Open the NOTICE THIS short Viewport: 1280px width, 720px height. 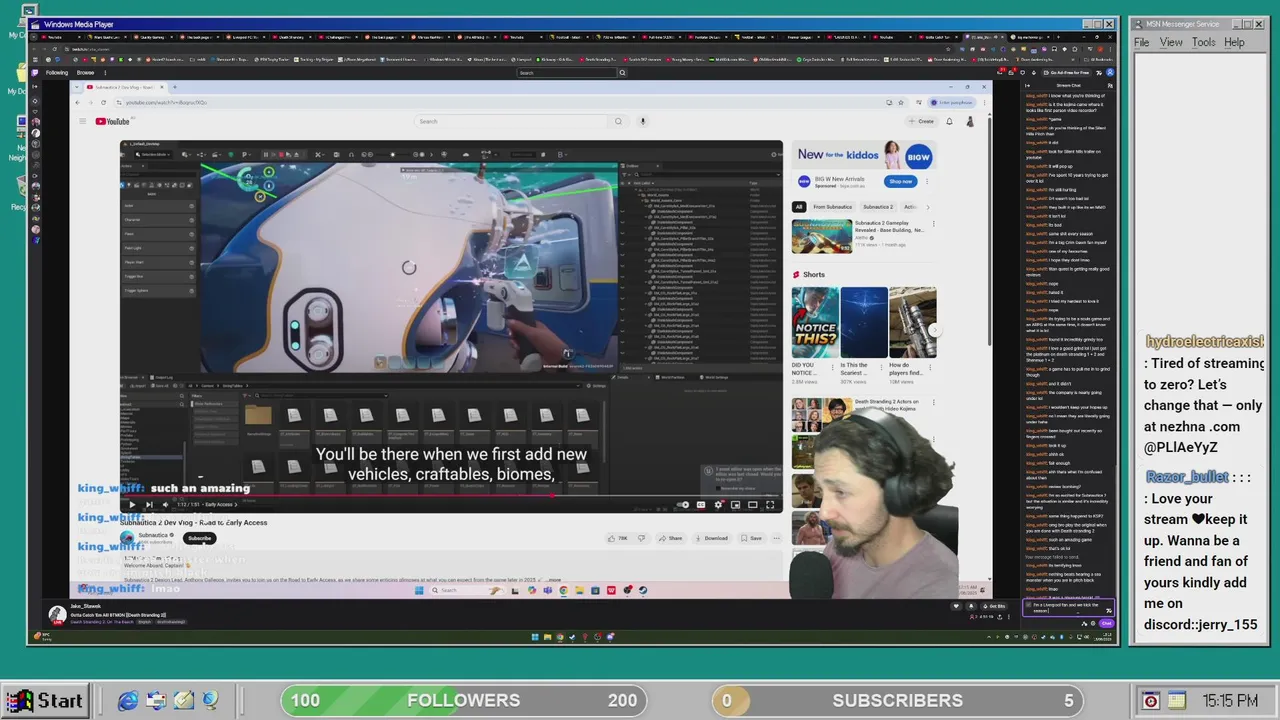click(815, 322)
